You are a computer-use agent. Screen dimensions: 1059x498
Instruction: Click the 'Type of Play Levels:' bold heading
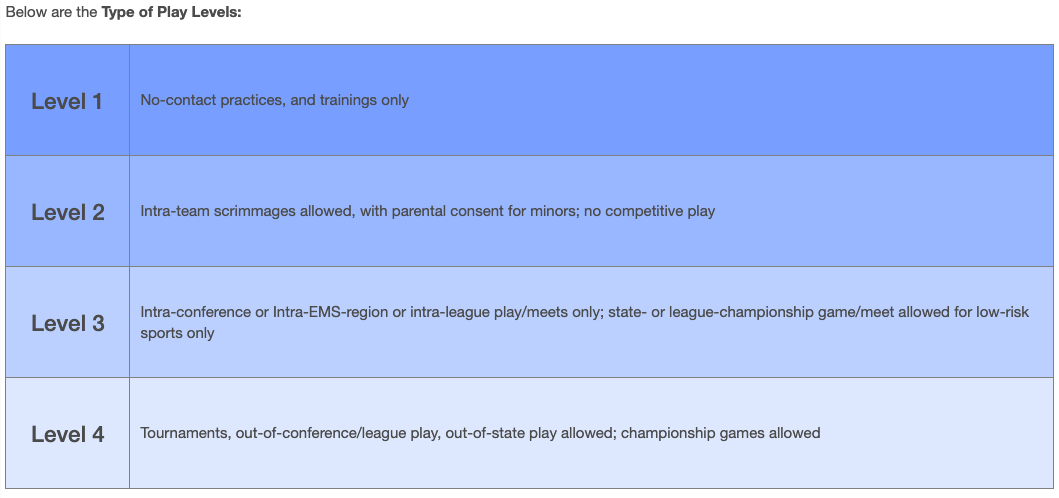[171, 13]
